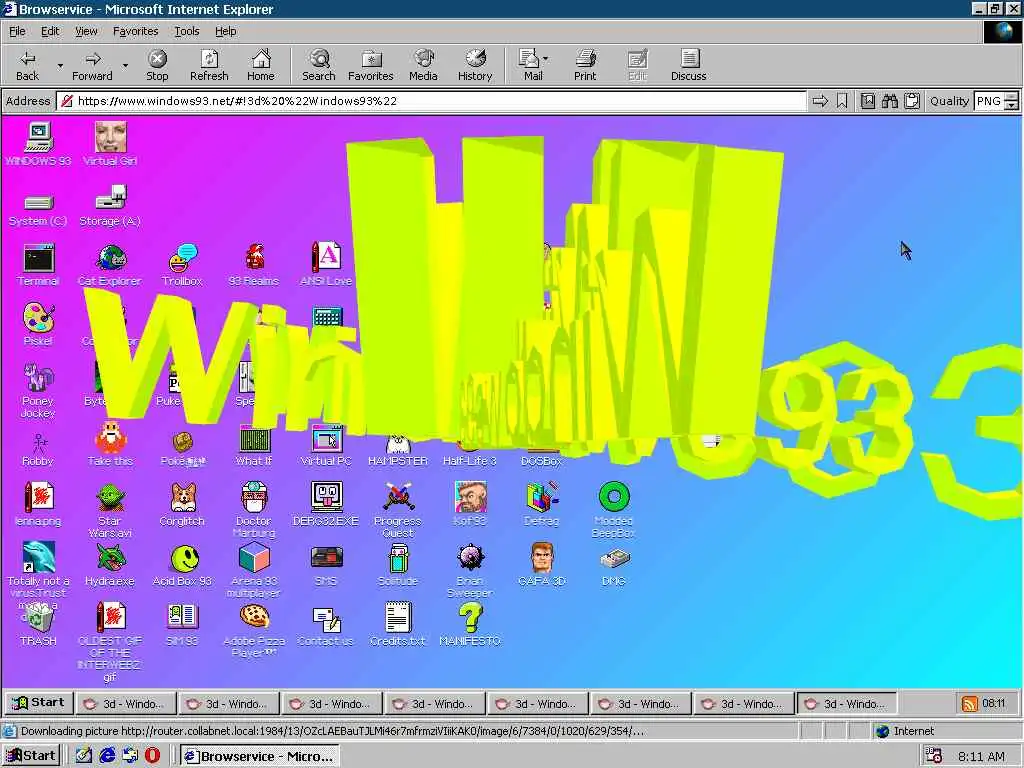1024x768 pixels.
Task: Launch the Progress Quest icon
Action: coord(398,510)
